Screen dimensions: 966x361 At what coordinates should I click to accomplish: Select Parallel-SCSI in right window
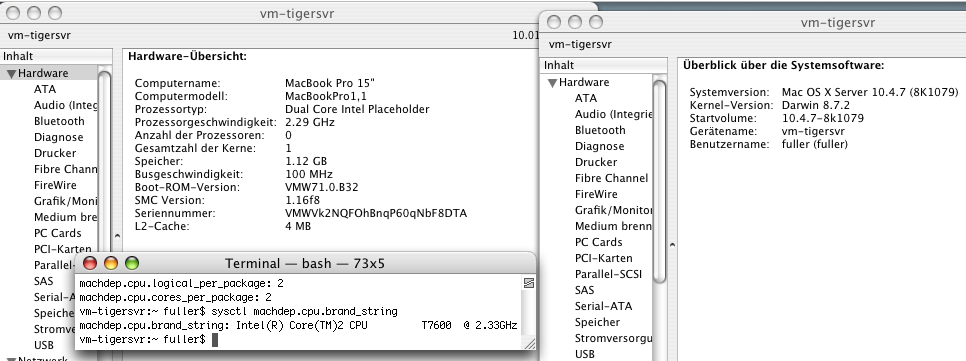click(608, 274)
